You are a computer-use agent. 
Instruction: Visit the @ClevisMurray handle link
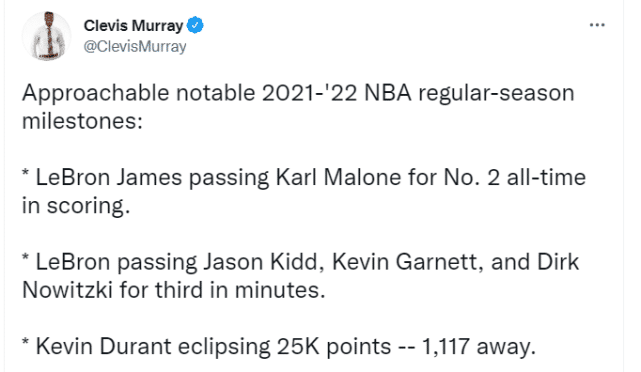tap(135, 47)
